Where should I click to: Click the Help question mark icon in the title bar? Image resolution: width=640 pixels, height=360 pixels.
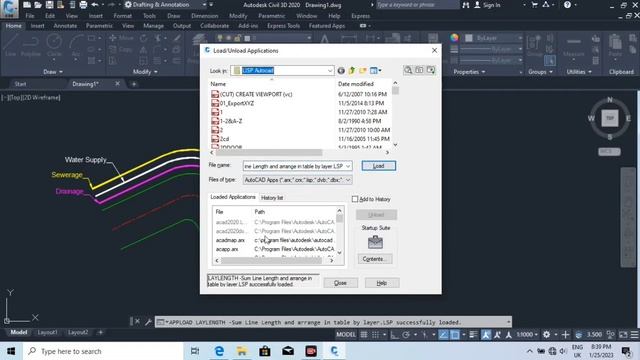(567, 5)
